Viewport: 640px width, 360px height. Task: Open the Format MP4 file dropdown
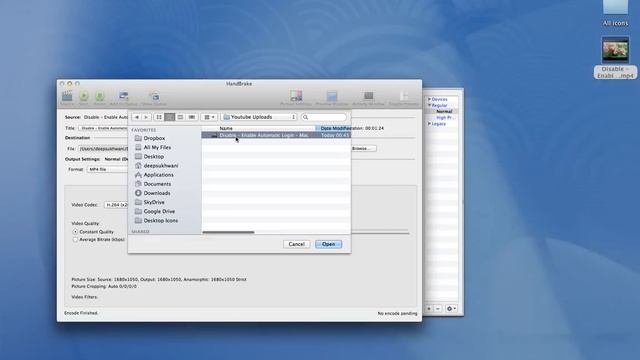tap(107, 169)
